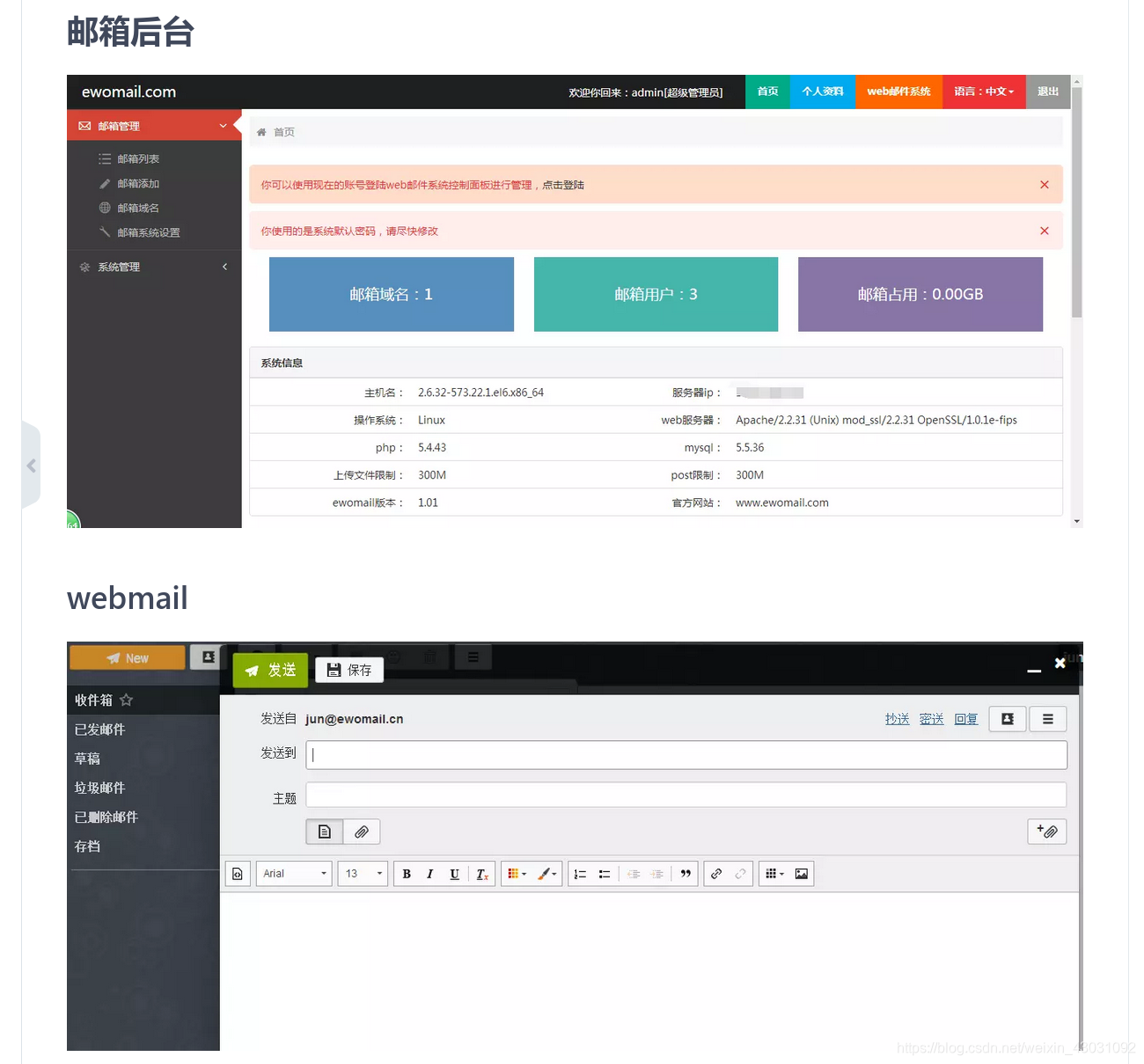Insert a blockquote in the editor

(686, 873)
